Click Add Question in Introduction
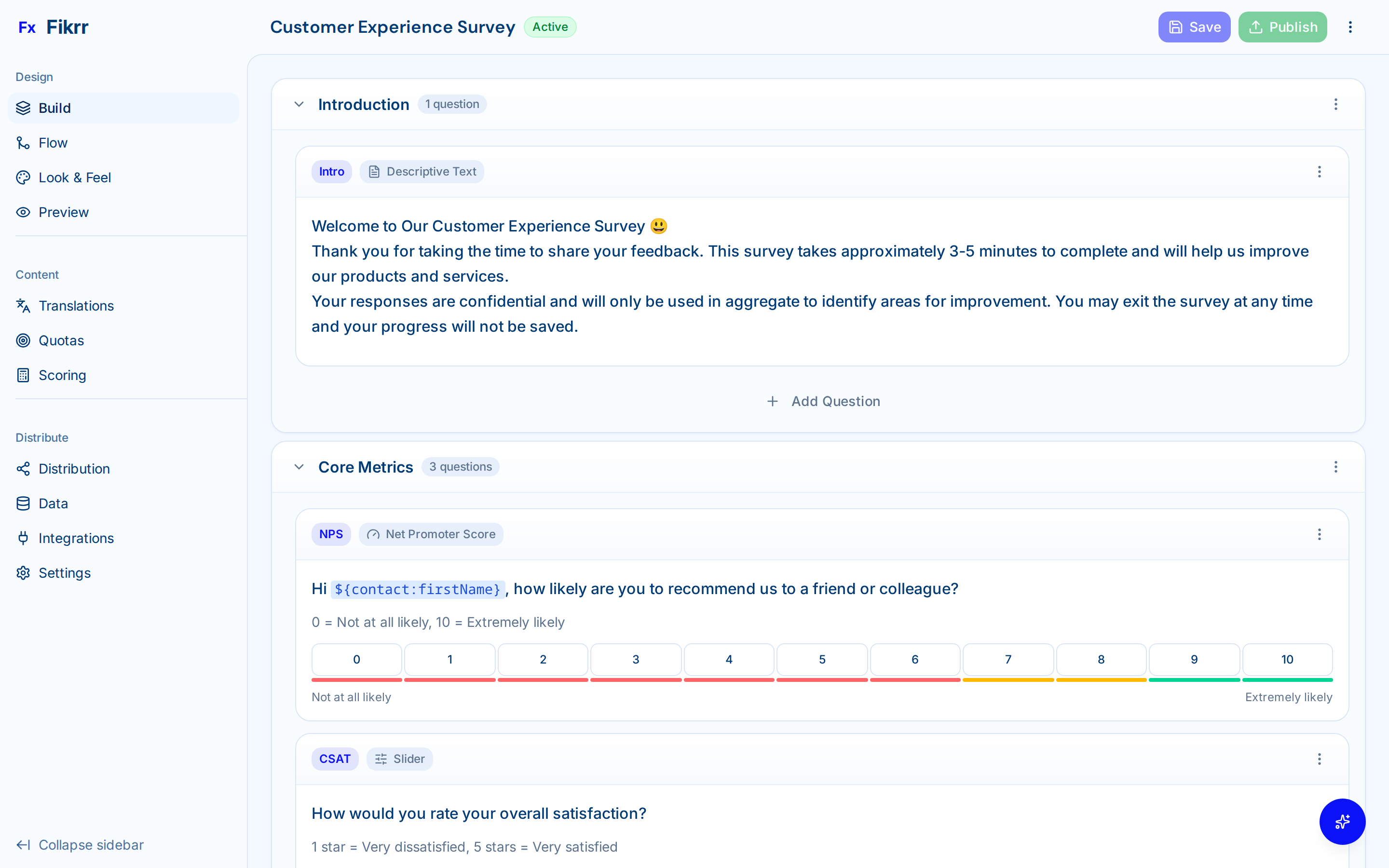This screenshot has width=1389, height=868. (x=823, y=401)
